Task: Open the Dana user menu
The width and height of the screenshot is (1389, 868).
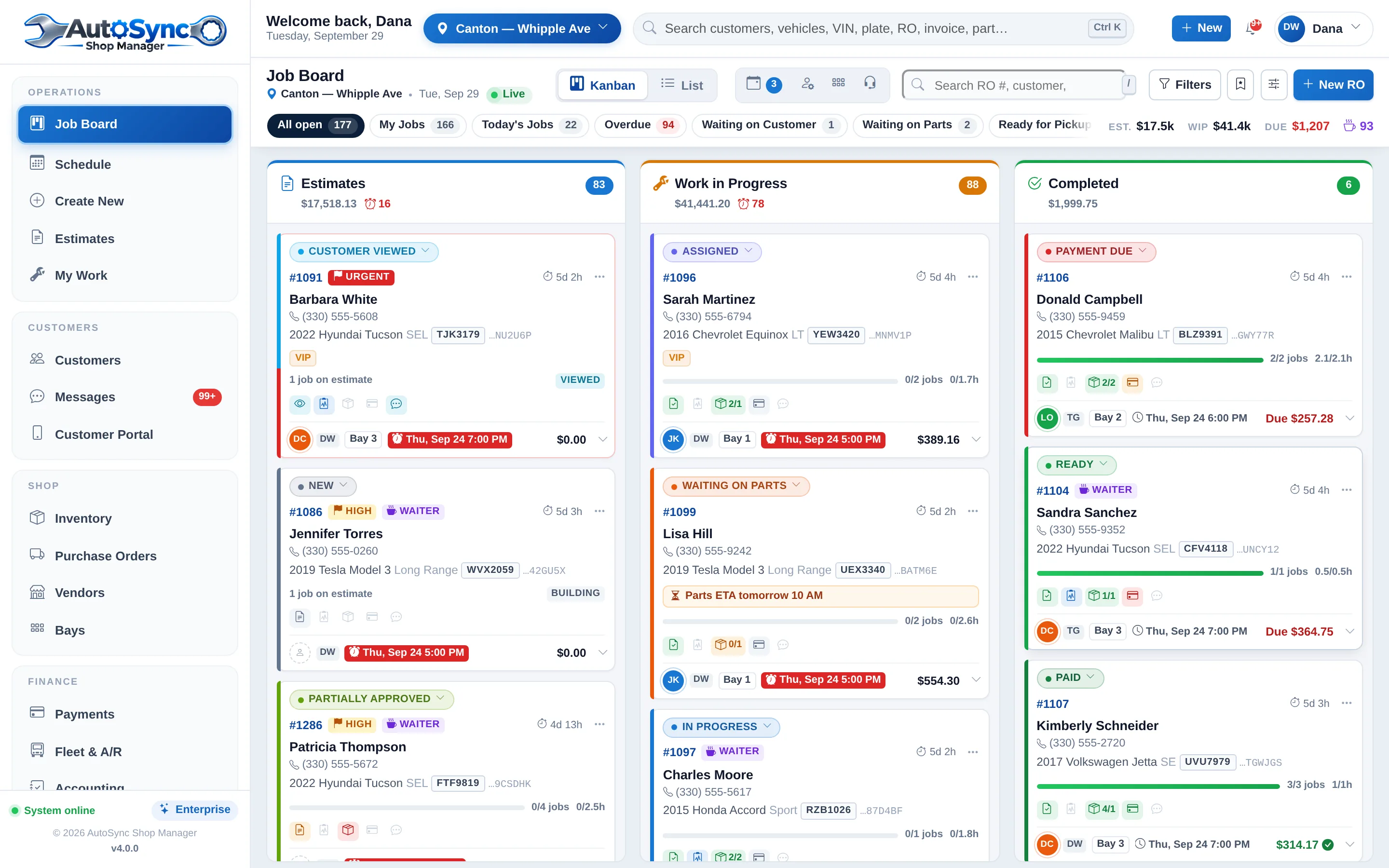Action: [x=1323, y=28]
